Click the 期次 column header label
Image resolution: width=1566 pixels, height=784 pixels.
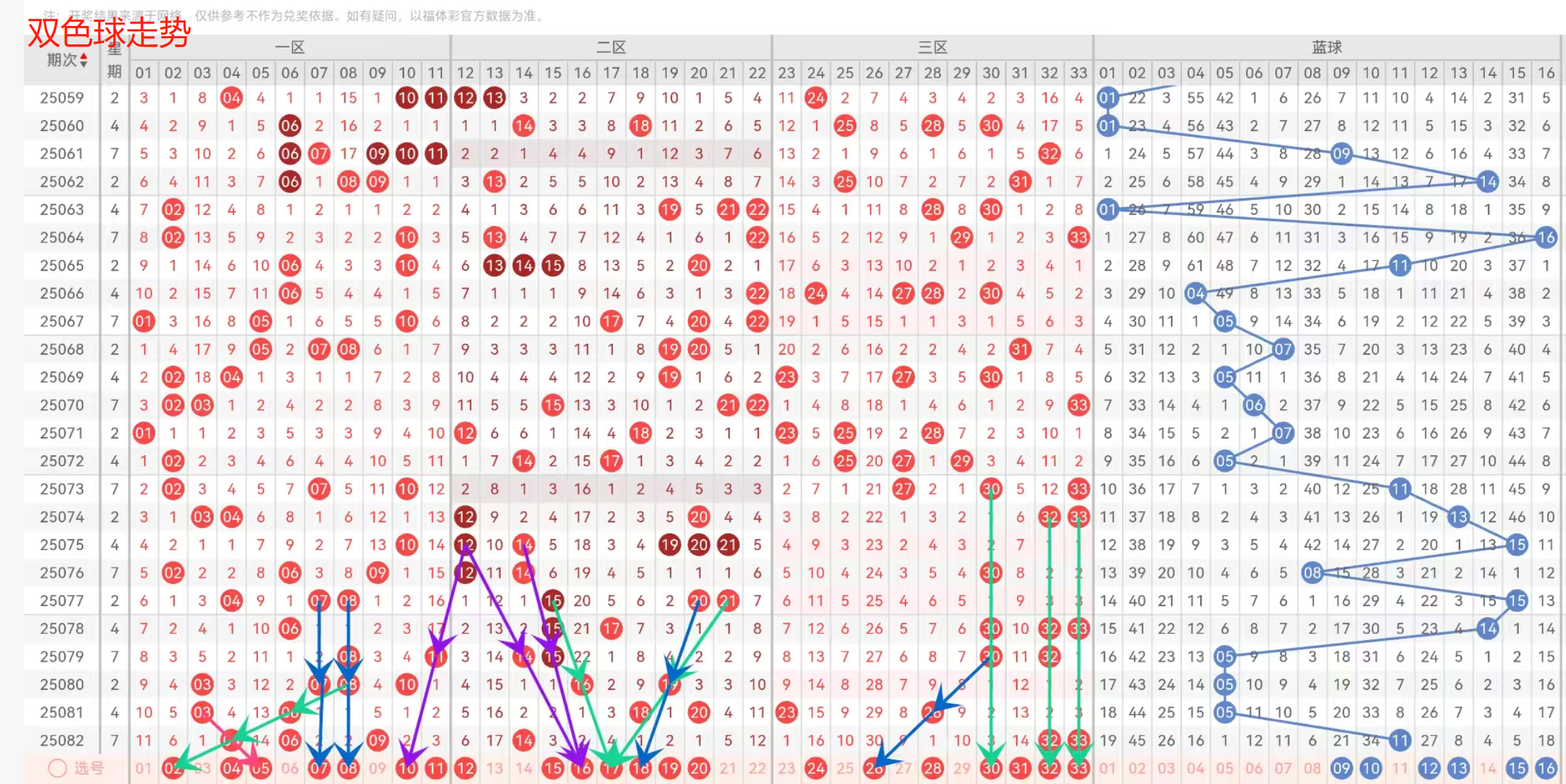coord(61,60)
